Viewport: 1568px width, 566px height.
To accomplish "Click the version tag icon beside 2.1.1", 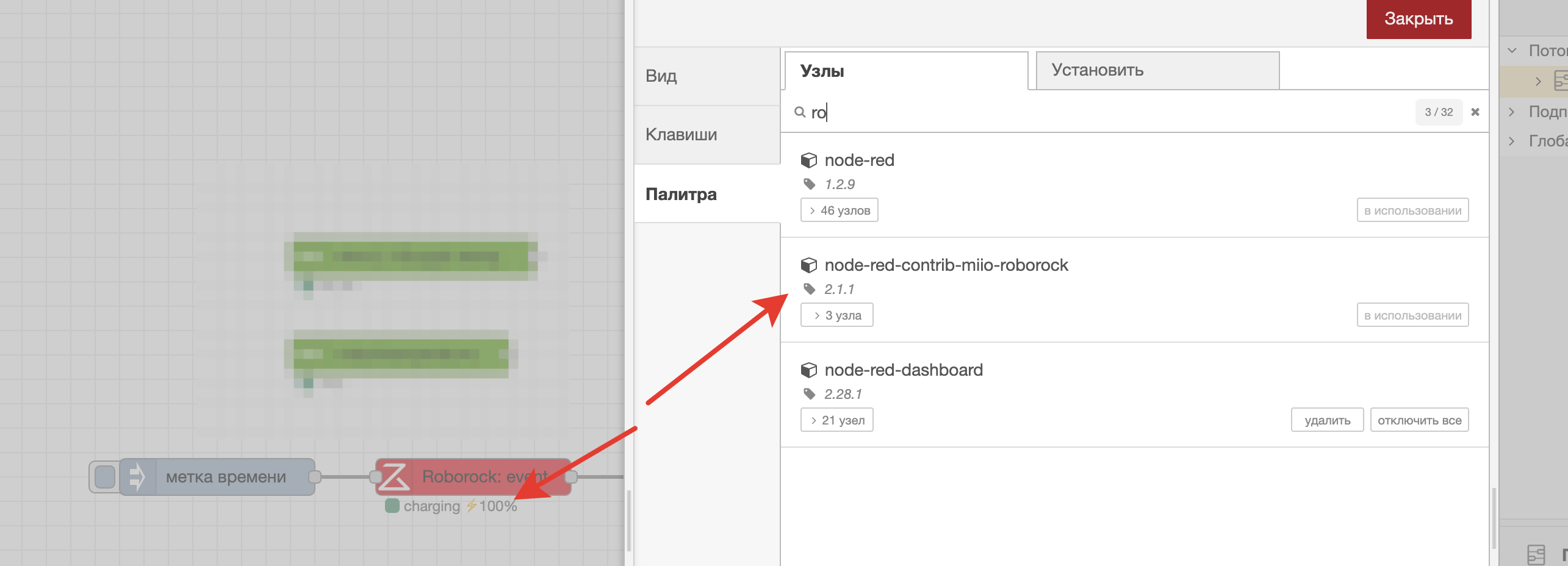I will [810, 289].
